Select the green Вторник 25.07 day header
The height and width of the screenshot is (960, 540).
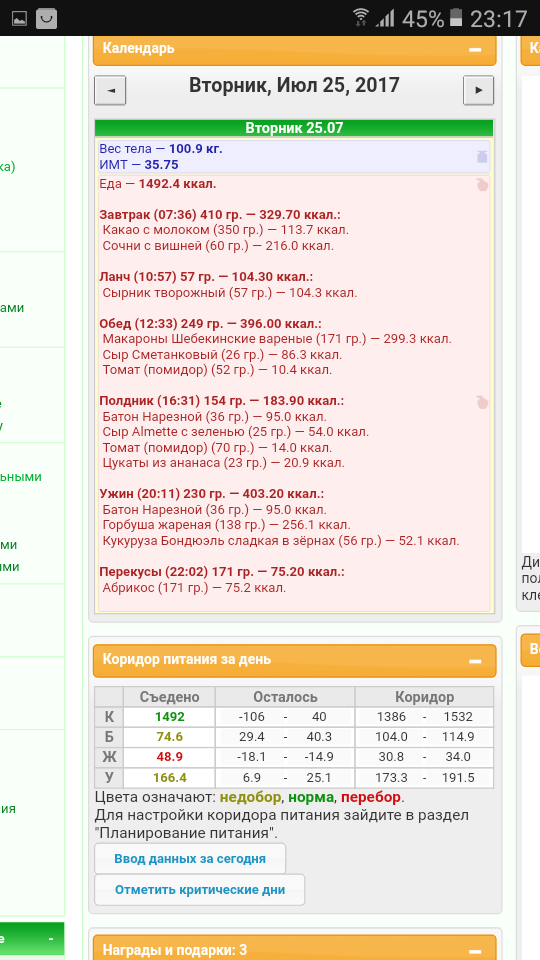click(x=294, y=128)
